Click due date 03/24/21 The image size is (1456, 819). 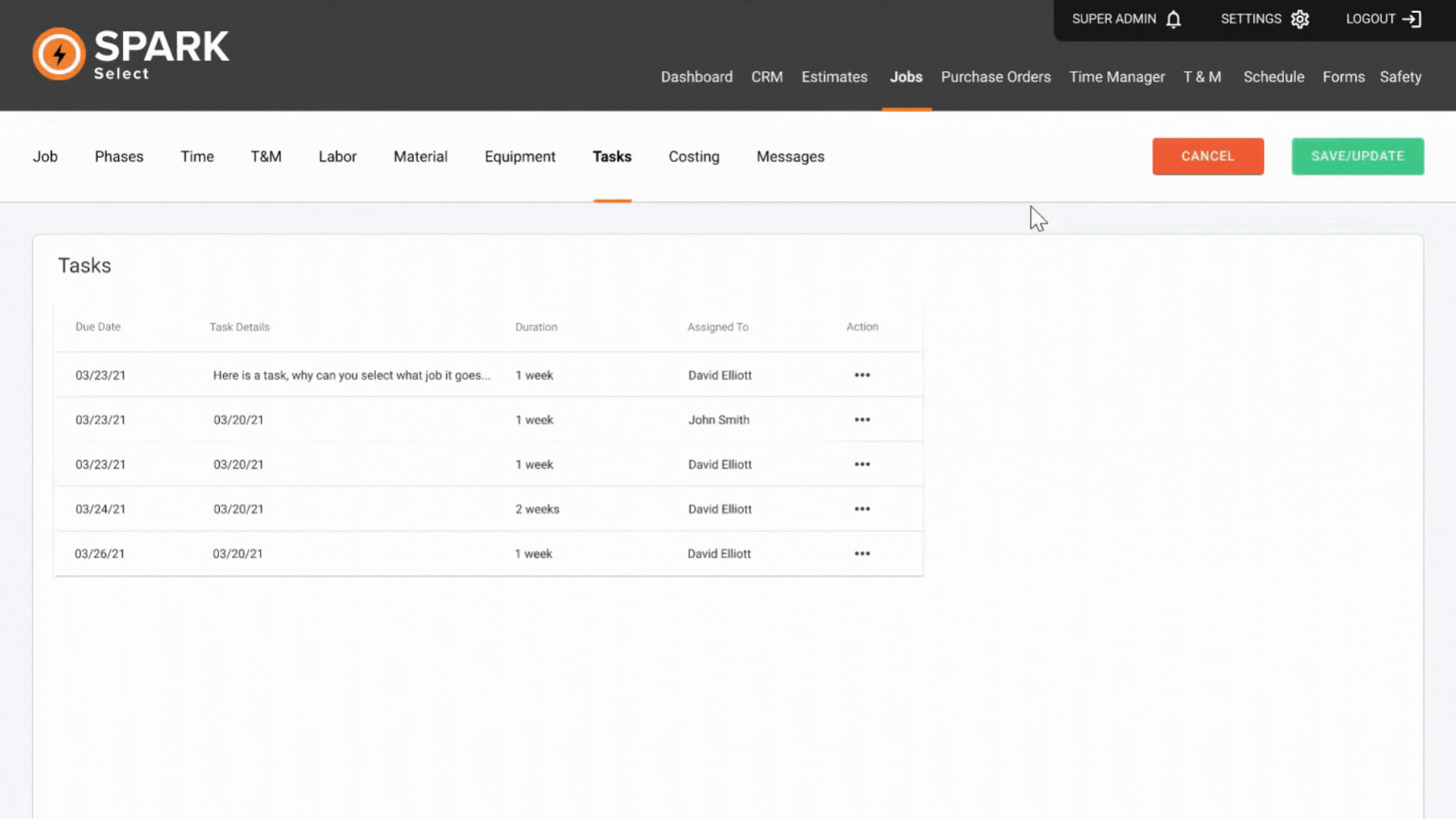point(100,509)
